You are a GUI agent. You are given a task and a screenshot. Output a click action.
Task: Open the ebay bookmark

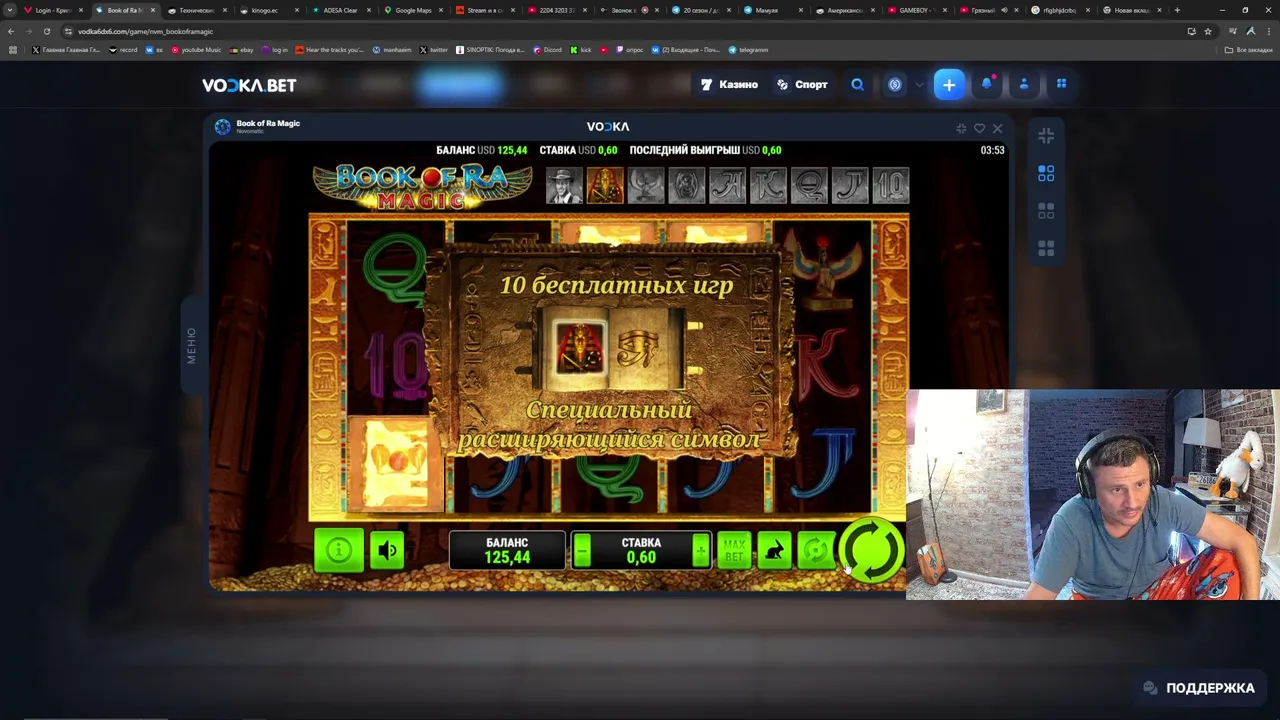pyautogui.click(x=243, y=49)
